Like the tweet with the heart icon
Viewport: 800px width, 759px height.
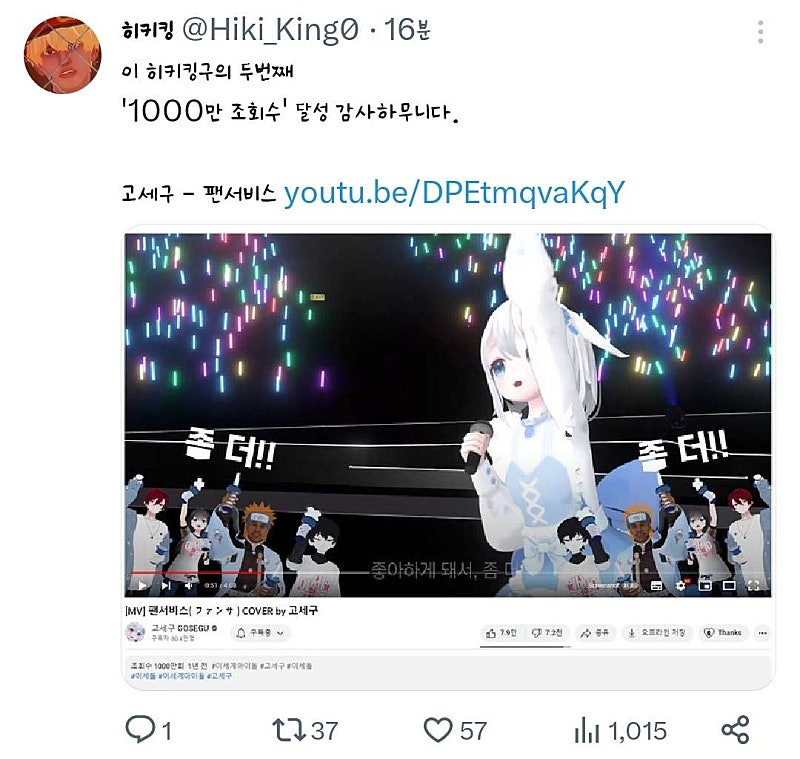pyautogui.click(x=438, y=730)
